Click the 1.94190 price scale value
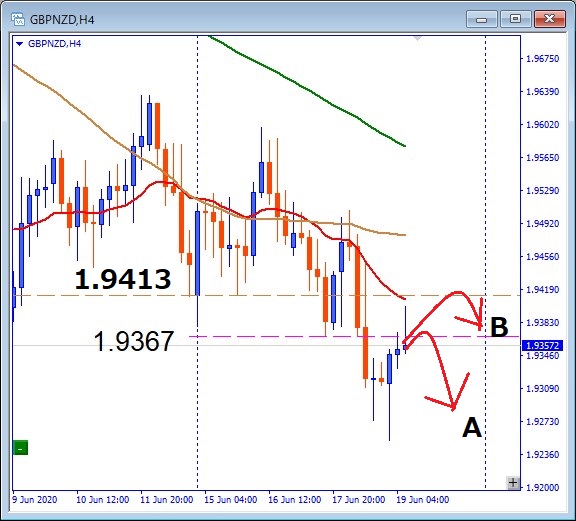This screenshot has height=521, width=576. point(543,290)
